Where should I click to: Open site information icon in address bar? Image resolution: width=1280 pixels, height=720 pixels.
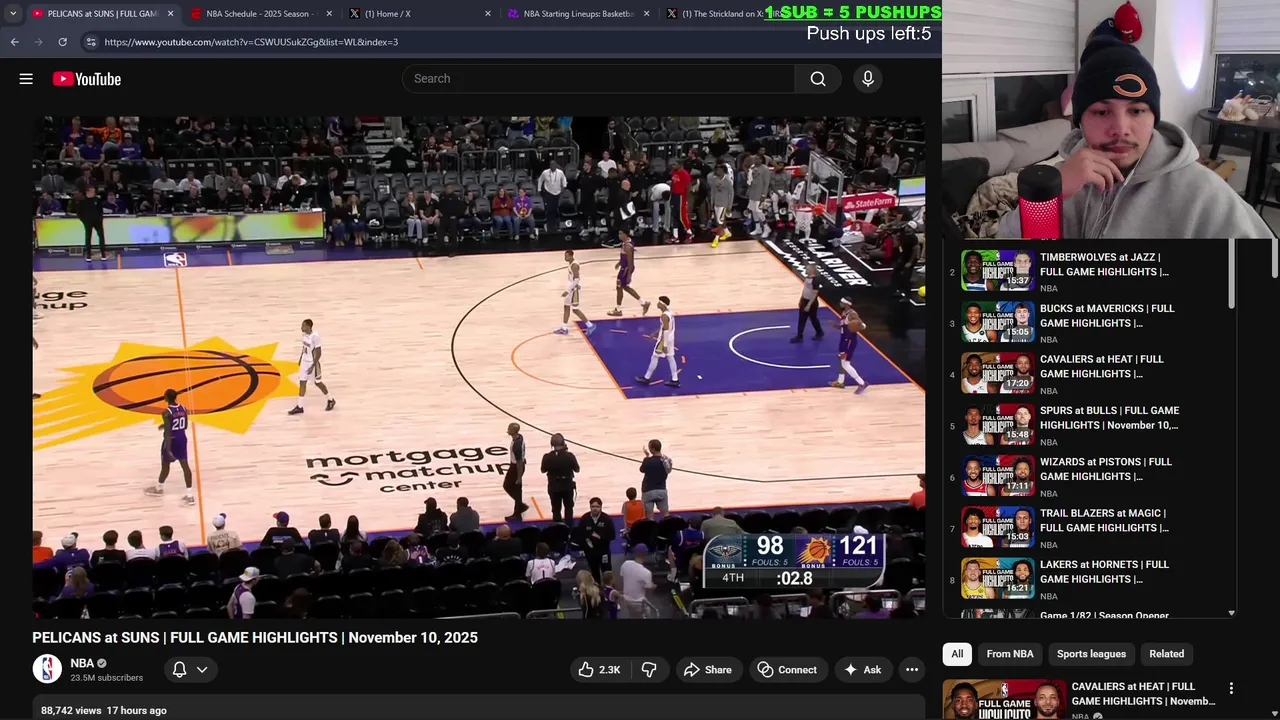click(x=91, y=42)
